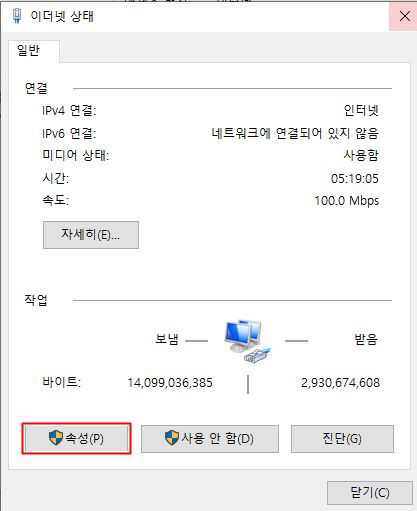Click the shield icon on 사용 안 함(D)

coord(172,438)
